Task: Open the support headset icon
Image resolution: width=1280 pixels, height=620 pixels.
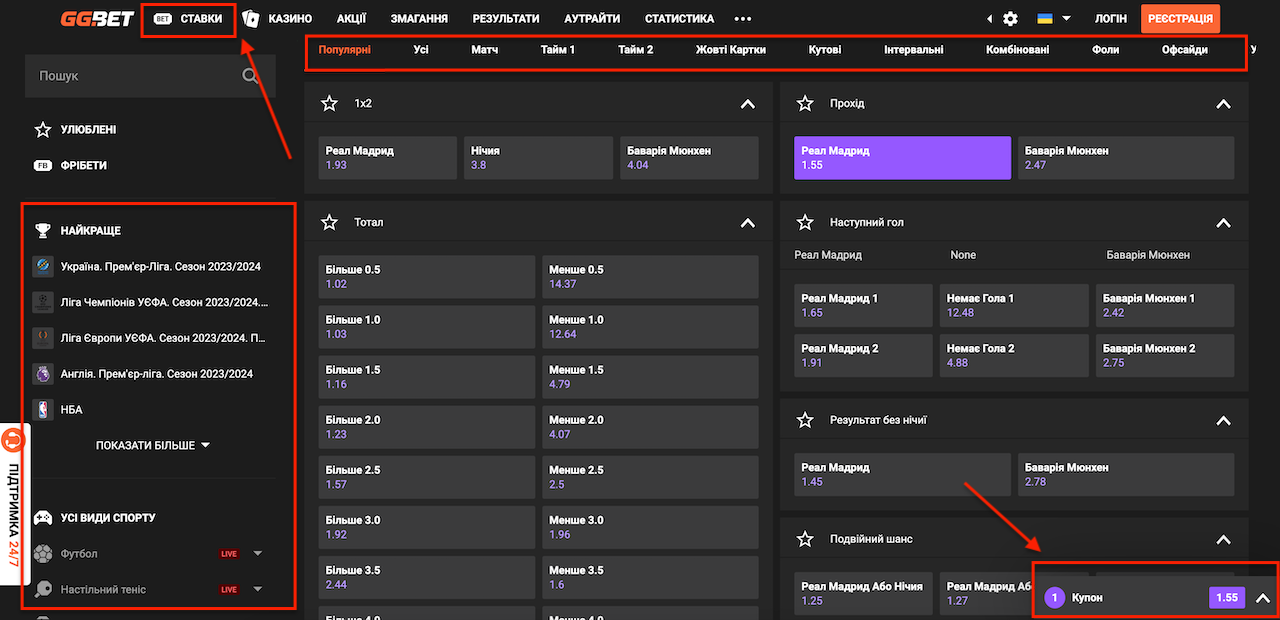Action: (x=12, y=439)
